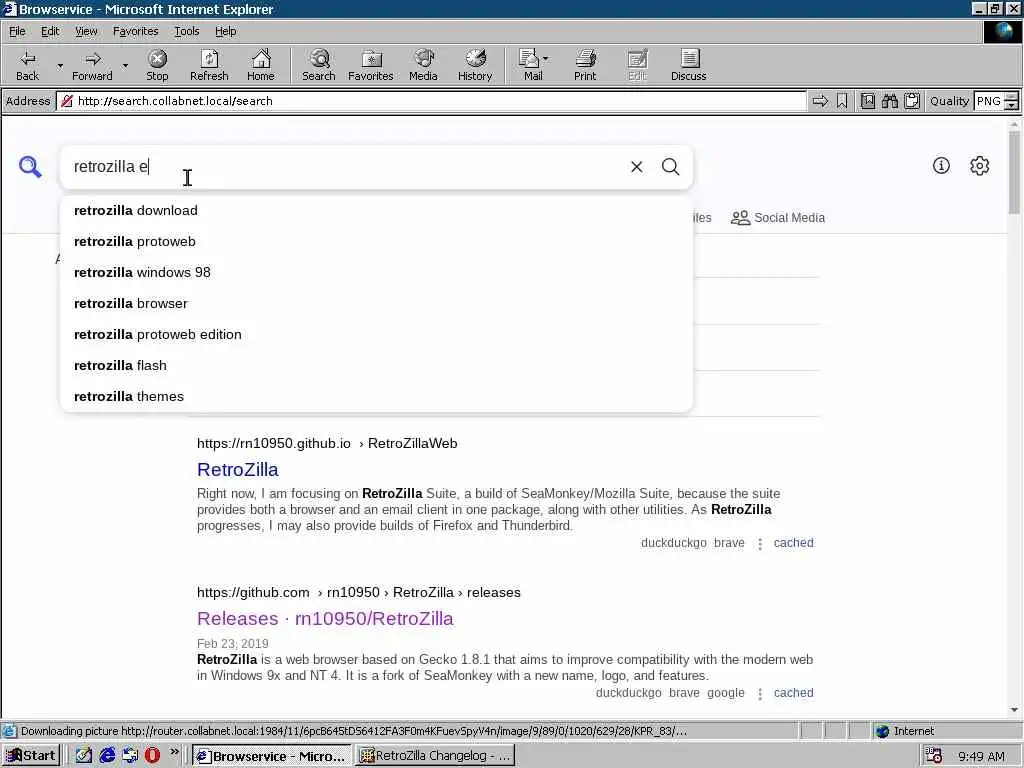This screenshot has width=1024, height=768.
Task: Open the rn10950.github.io result URL
Action: 327,443
